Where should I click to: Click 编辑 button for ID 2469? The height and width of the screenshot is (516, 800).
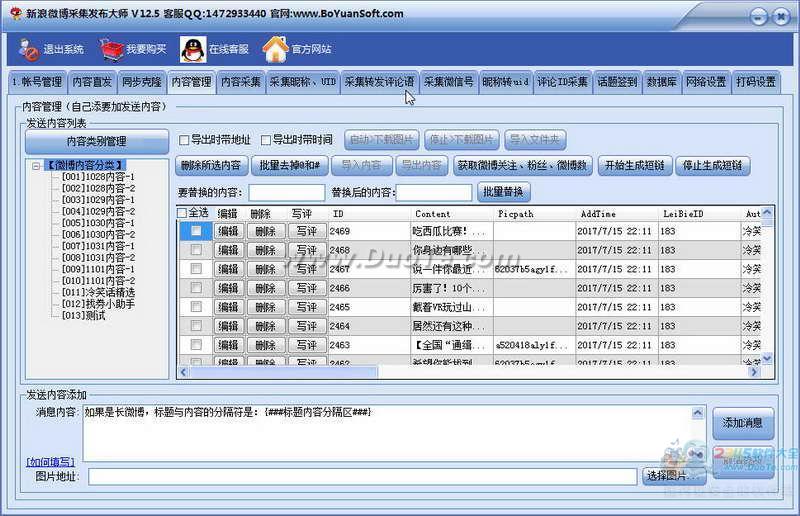coord(229,231)
